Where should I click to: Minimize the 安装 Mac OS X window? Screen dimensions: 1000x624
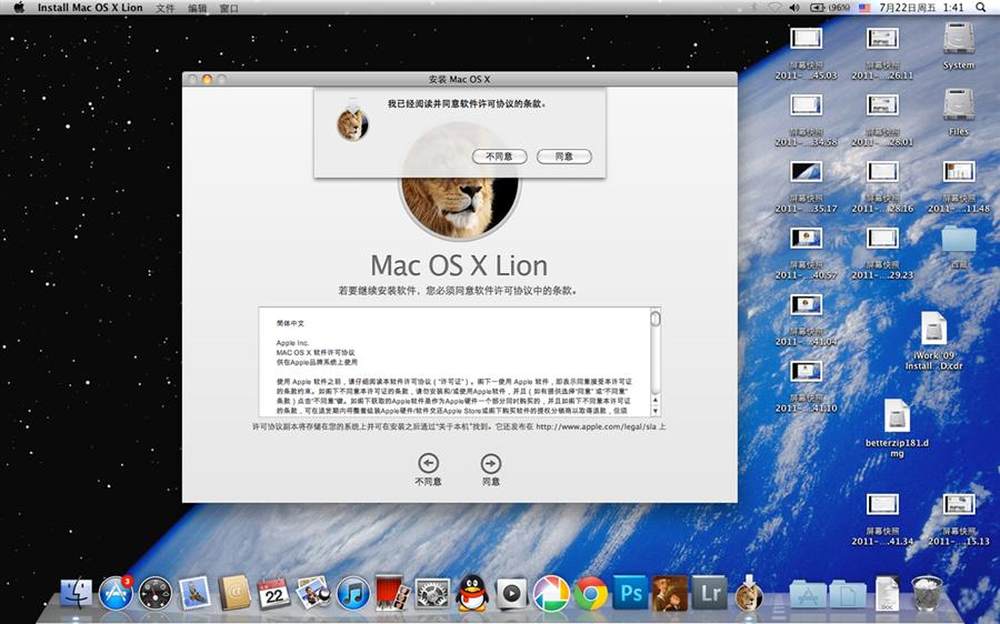coord(207,79)
